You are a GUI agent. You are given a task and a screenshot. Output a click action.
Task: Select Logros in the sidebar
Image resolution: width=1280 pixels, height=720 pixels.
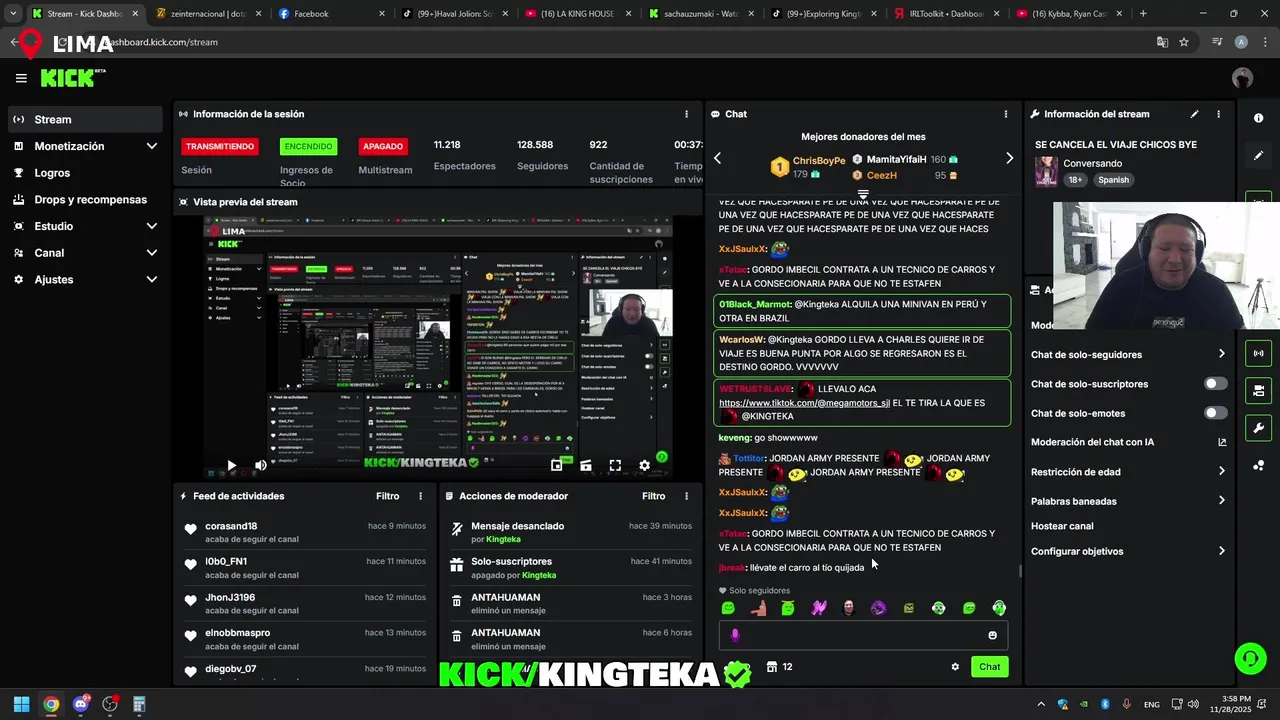pos(85,173)
